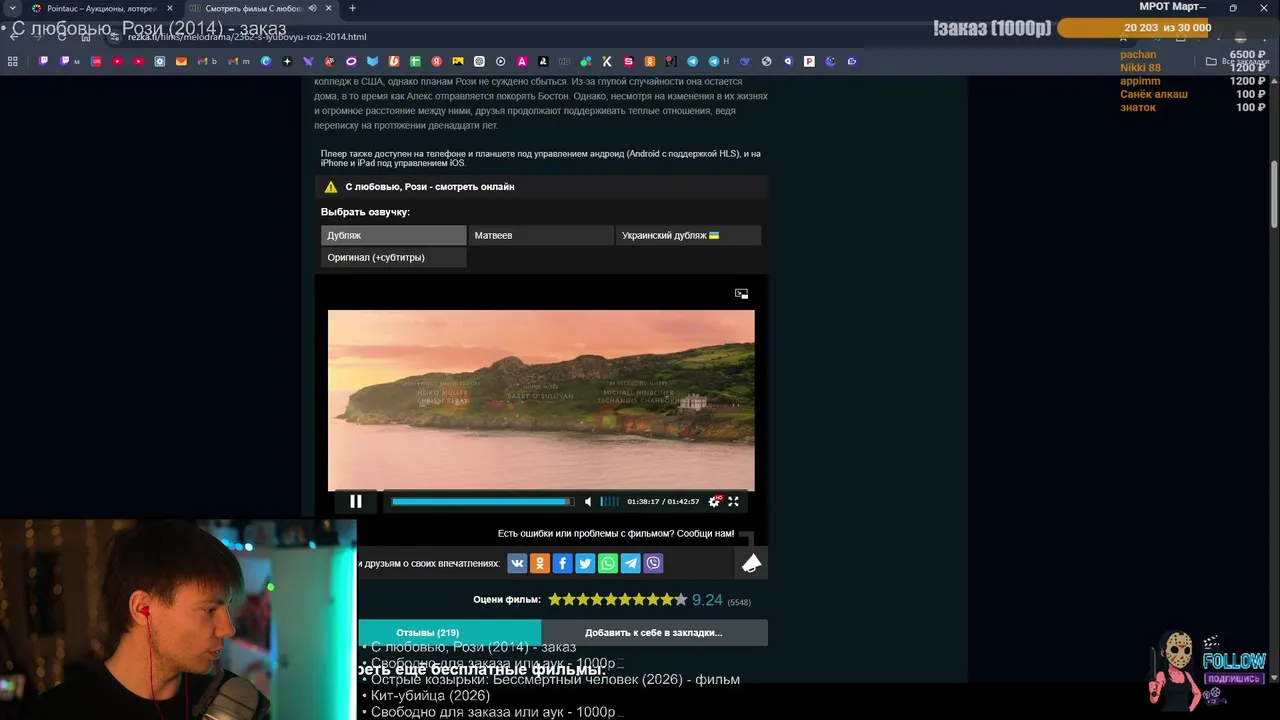Open a new browser tab
This screenshot has width=1280, height=720.
click(x=352, y=8)
